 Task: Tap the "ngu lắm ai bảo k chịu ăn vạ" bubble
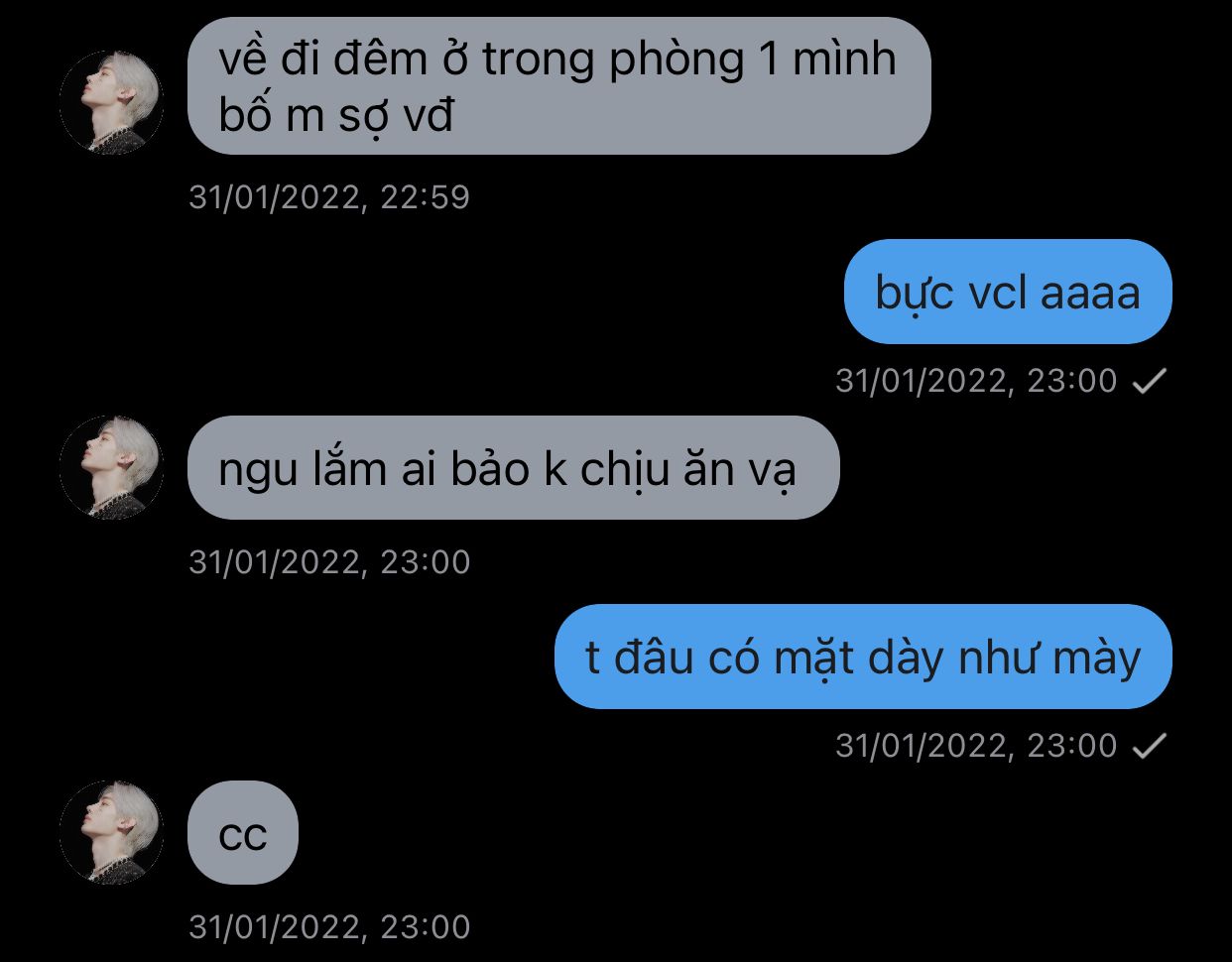pyautogui.click(x=514, y=467)
